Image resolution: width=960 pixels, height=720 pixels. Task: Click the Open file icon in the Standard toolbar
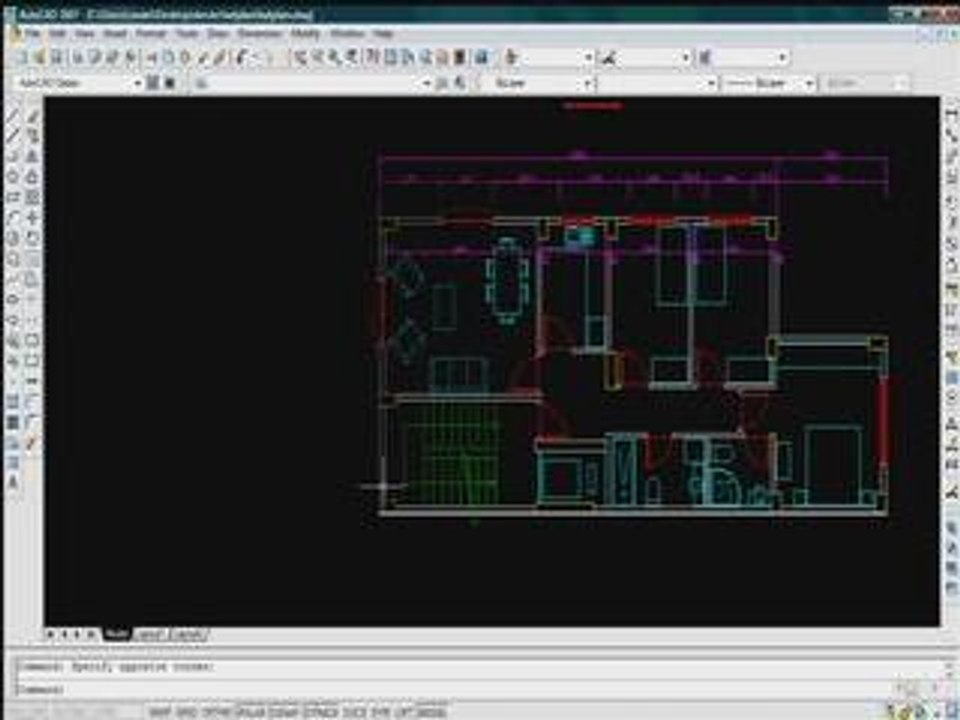tap(40, 58)
